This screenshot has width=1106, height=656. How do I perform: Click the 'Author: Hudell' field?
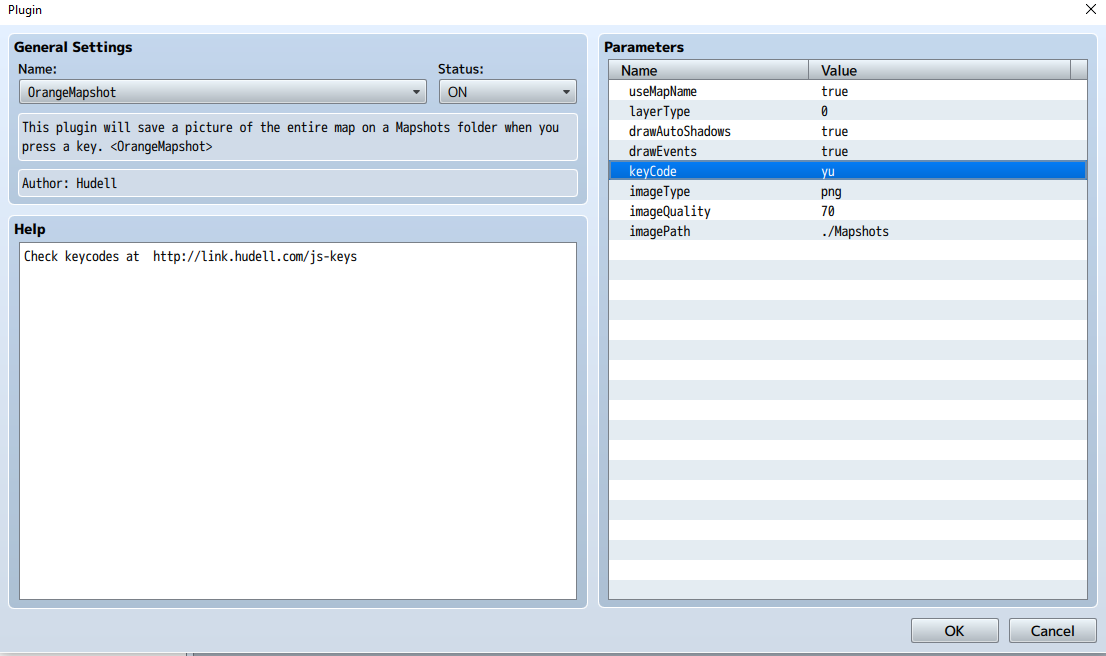click(x=298, y=183)
